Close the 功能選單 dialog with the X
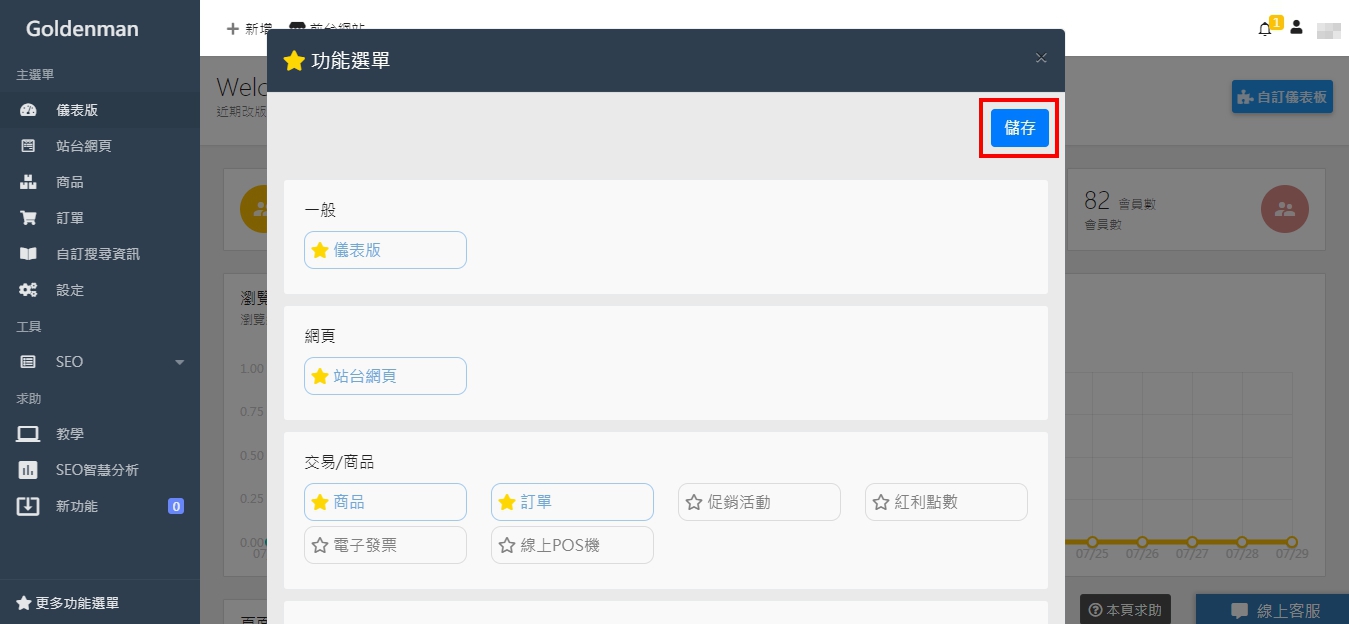Screen dimensions: 1349x624 click(1041, 58)
